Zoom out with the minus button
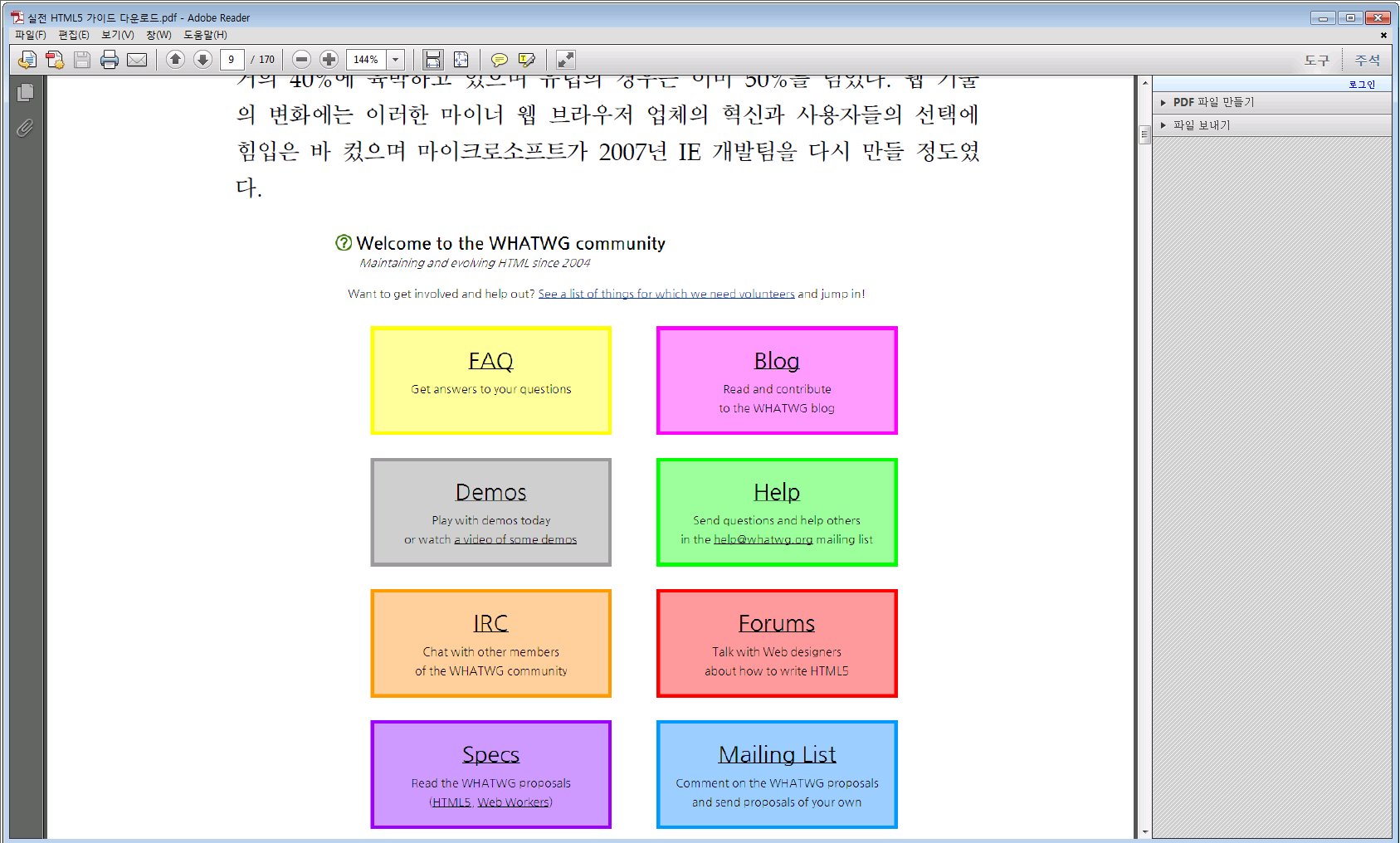Viewport: 1400px width, 843px height. click(302, 59)
